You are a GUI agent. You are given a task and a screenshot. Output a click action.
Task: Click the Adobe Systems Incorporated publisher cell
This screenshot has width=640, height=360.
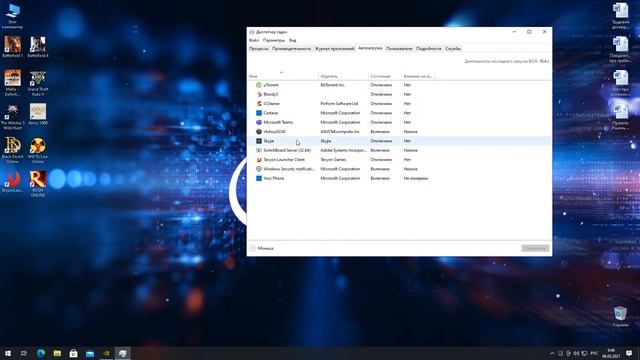(x=343, y=150)
